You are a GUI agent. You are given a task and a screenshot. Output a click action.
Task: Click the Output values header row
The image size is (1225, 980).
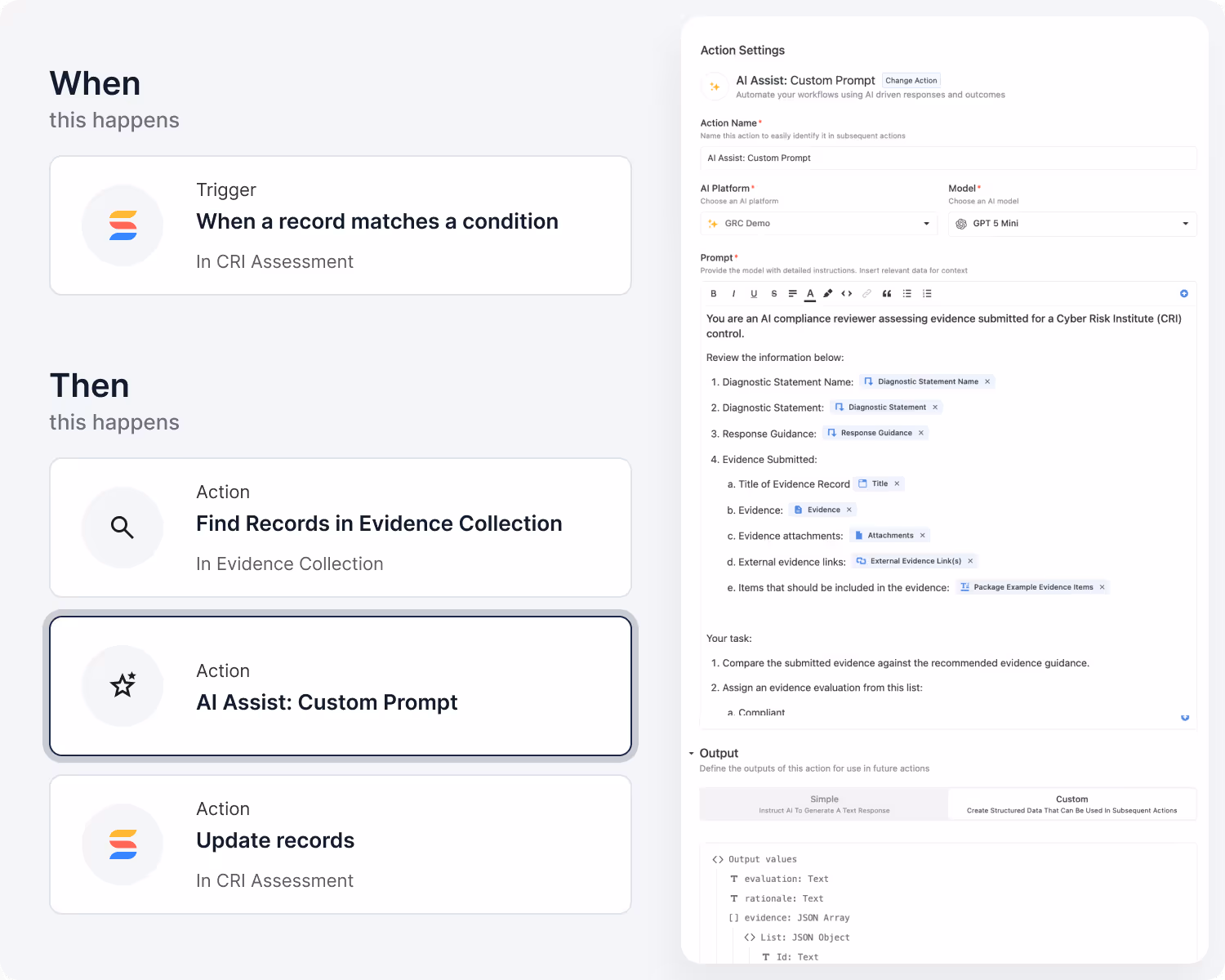click(x=755, y=859)
